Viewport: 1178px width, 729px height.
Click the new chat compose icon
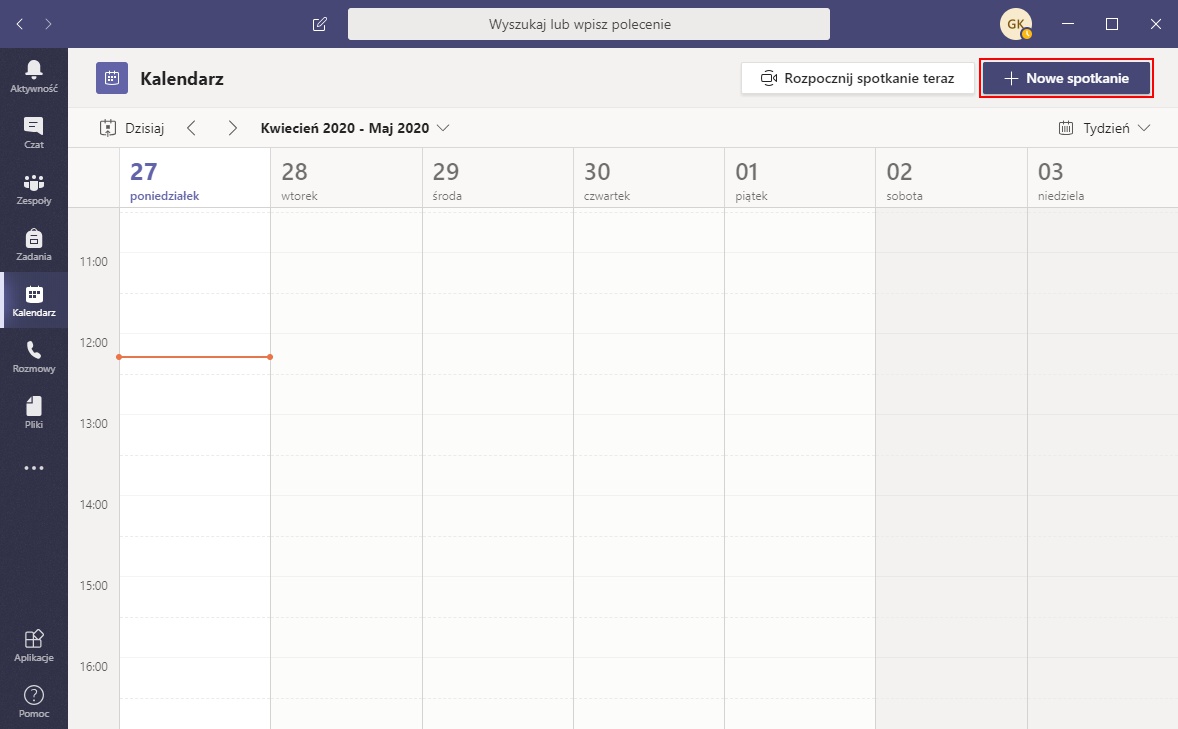point(319,24)
